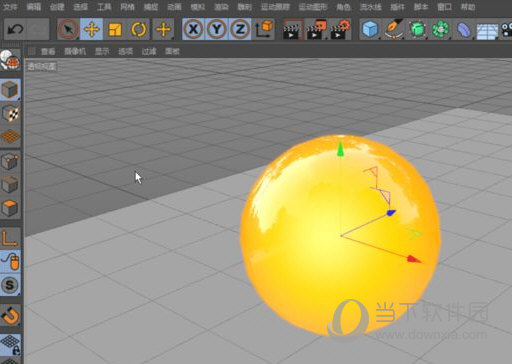Open the 流水线 (Pipeline) menu
The height and width of the screenshot is (364, 512).
[371, 7]
